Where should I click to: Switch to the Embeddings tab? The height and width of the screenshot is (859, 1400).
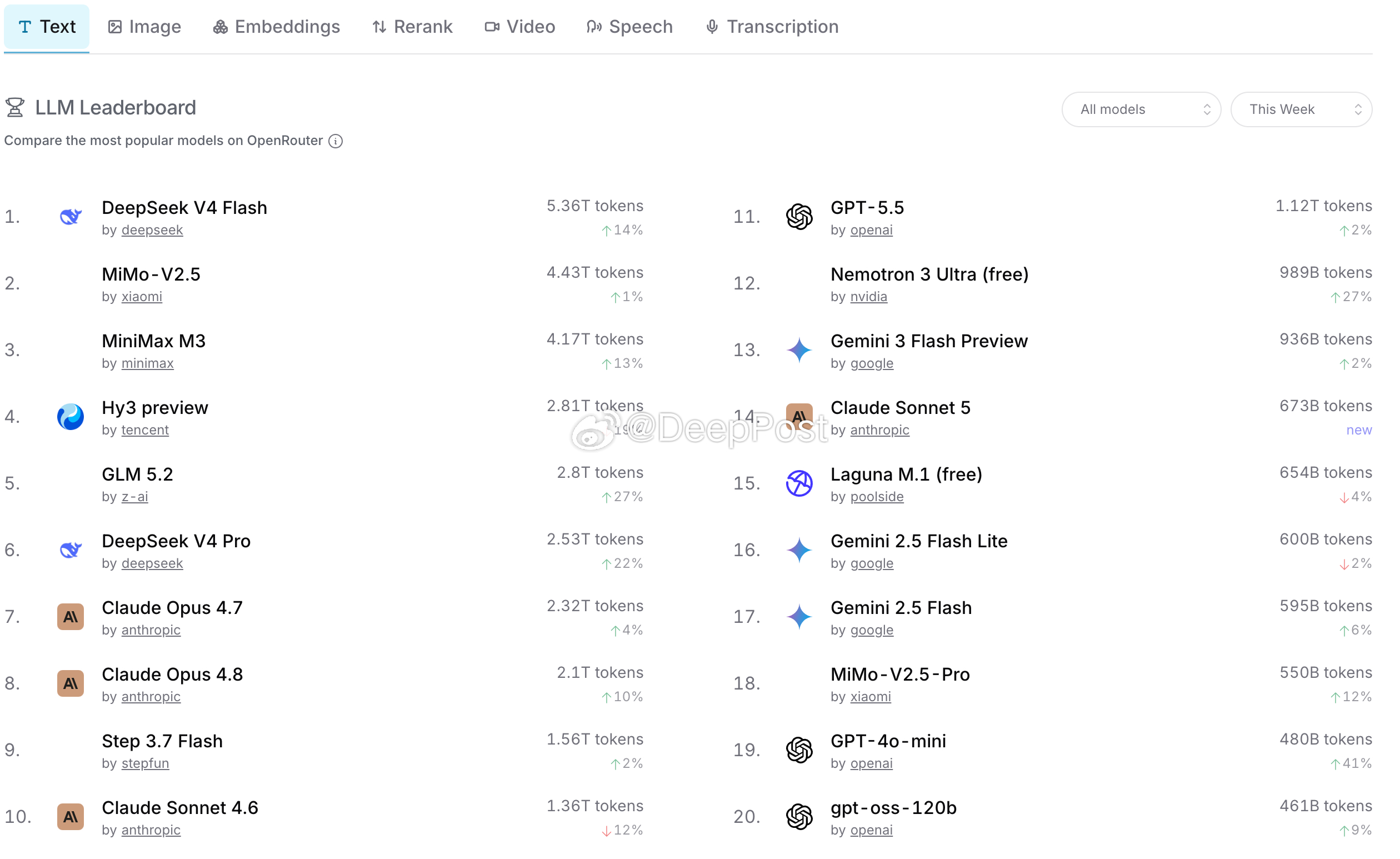(x=276, y=27)
